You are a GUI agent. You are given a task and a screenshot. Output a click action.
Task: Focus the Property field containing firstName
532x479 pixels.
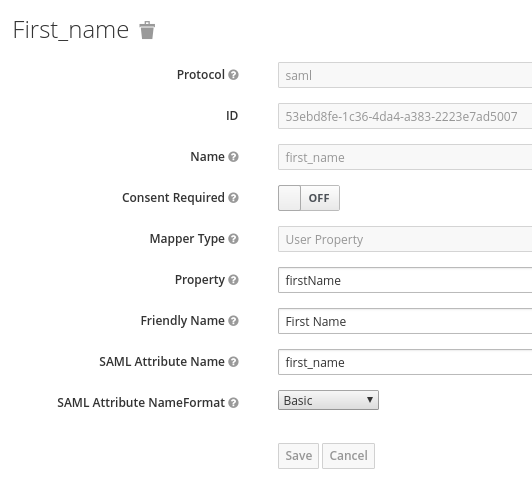(x=405, y=280)
